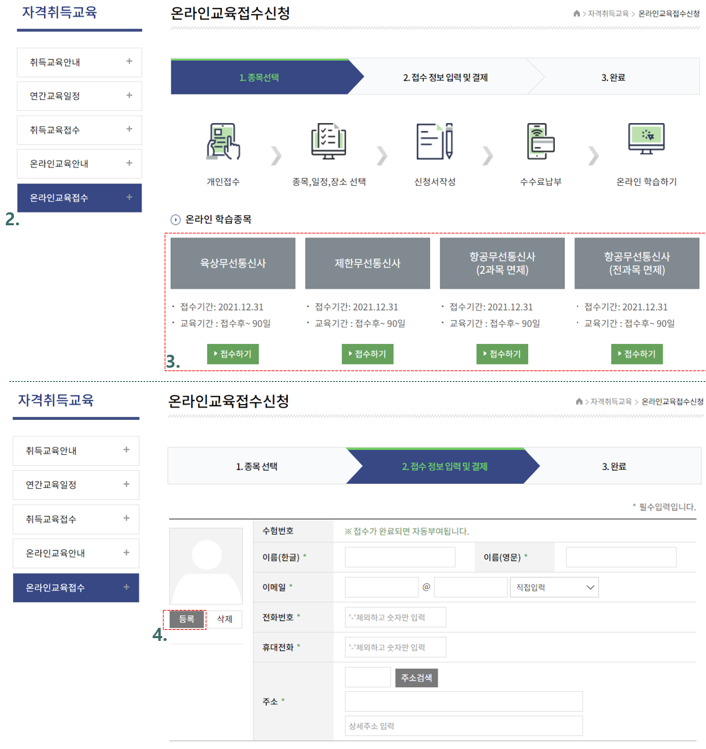Click the 신청서작성 document pencil icon
706x749 pixels.
coord(433,143)
